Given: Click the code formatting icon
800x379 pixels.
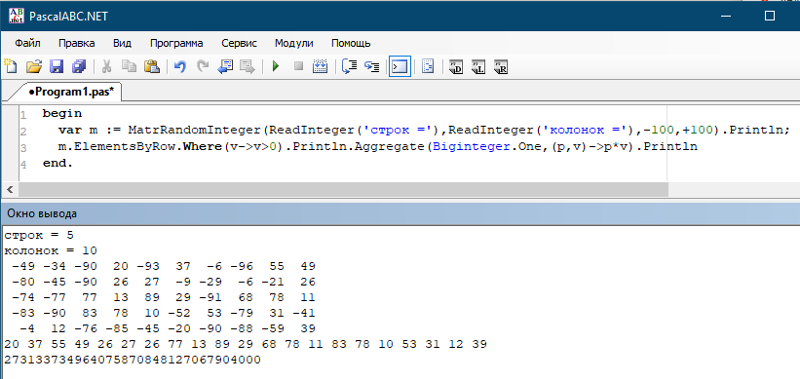Looking at the screenshot, I should coord(428,66).
